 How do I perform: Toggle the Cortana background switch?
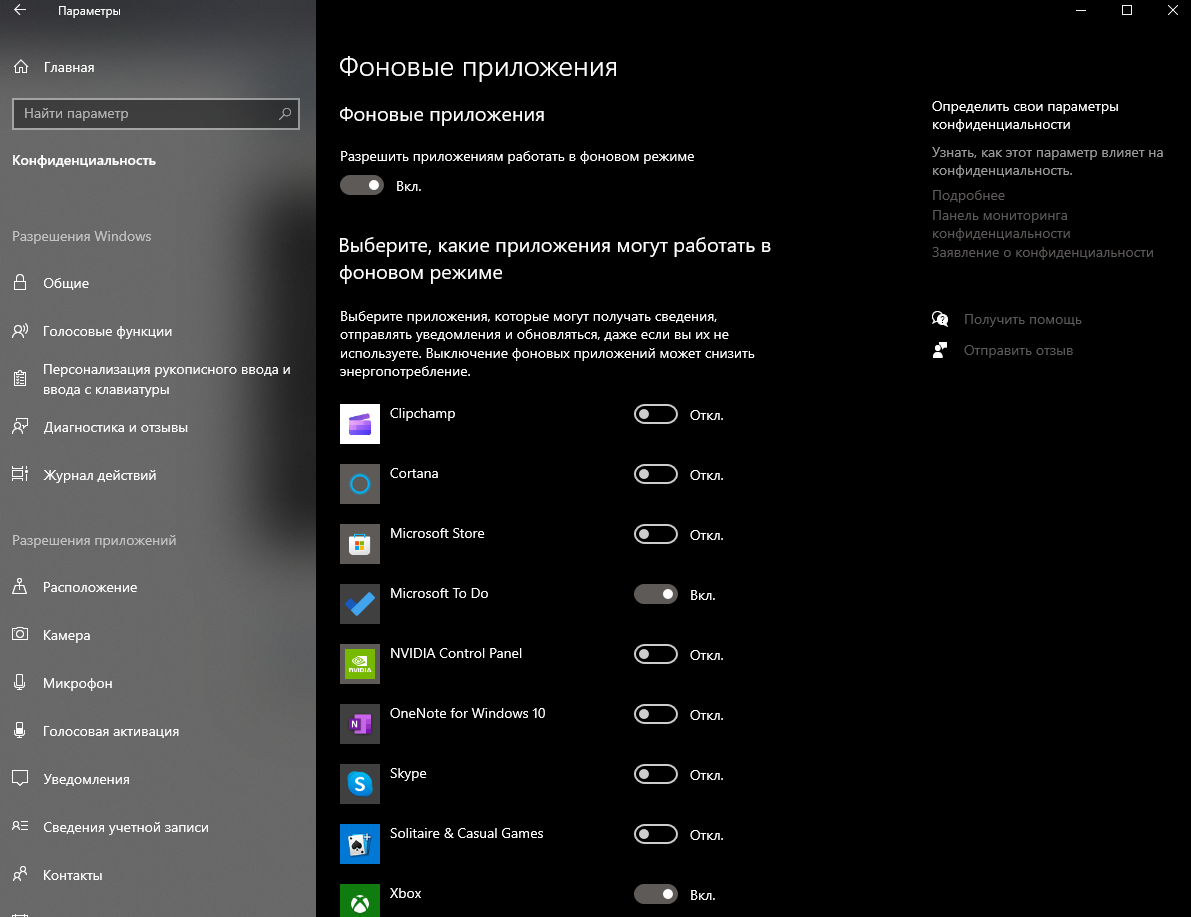click(656, 475)
